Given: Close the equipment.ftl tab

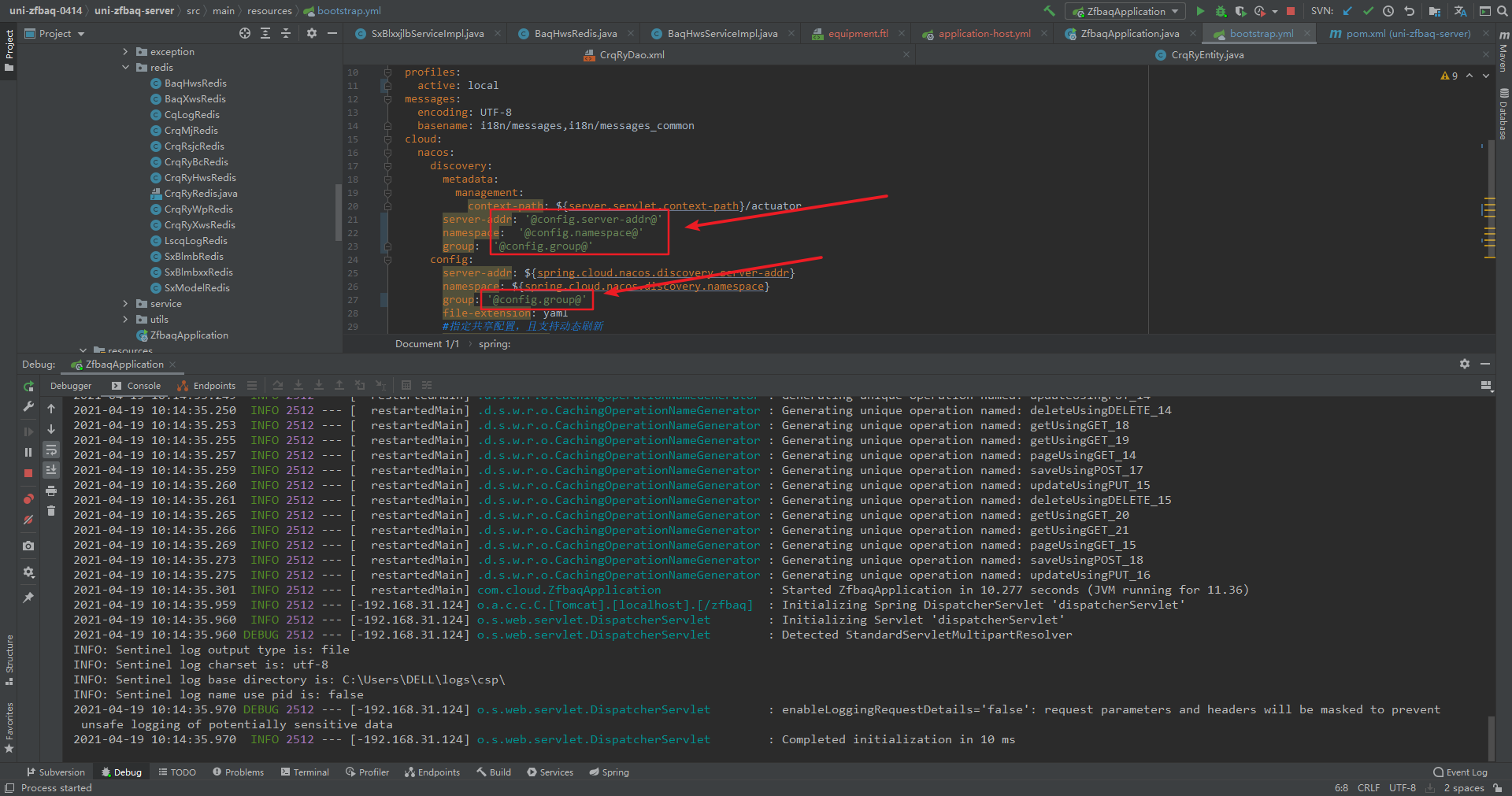Looking at the screenshot, I should pyautogui.click(x=902, y=34).
